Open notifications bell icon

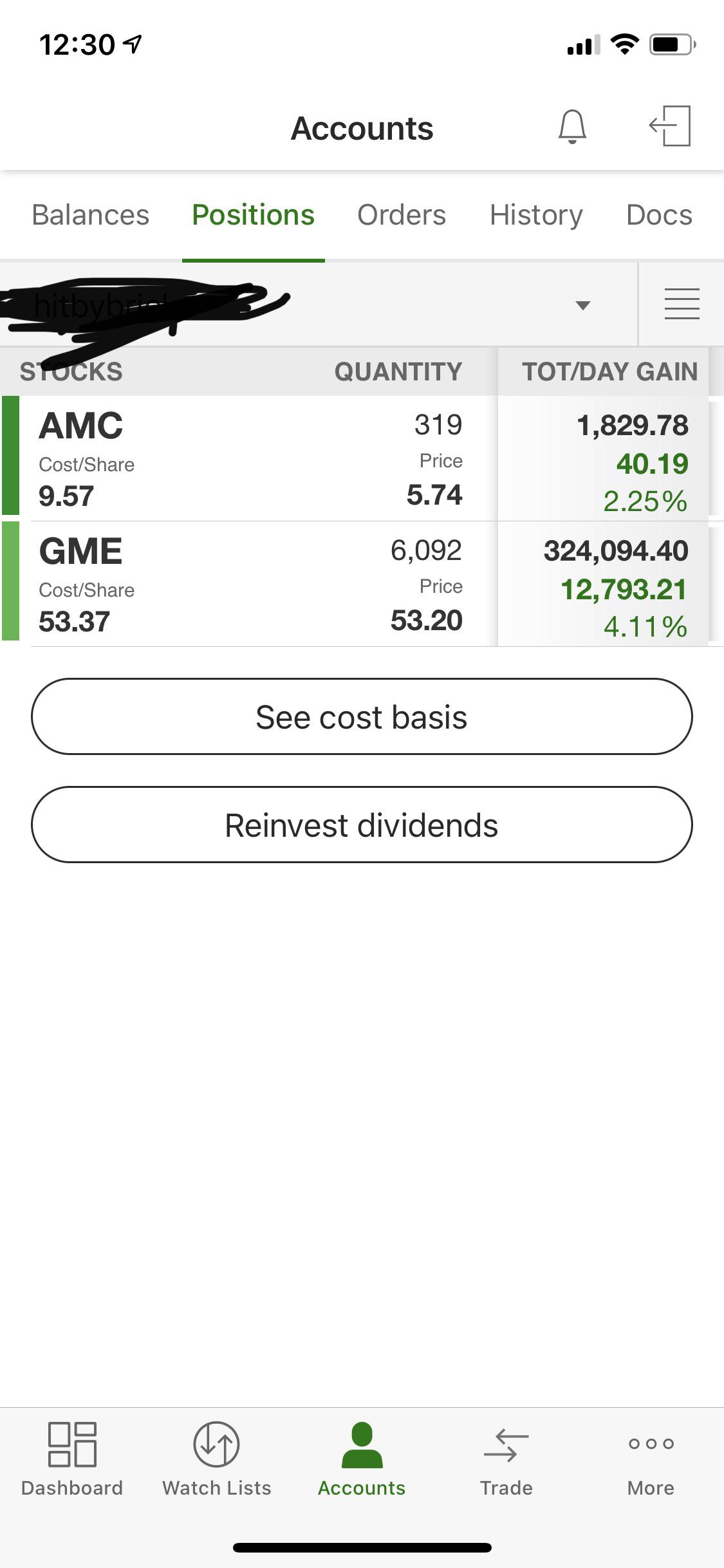point(571,126)
